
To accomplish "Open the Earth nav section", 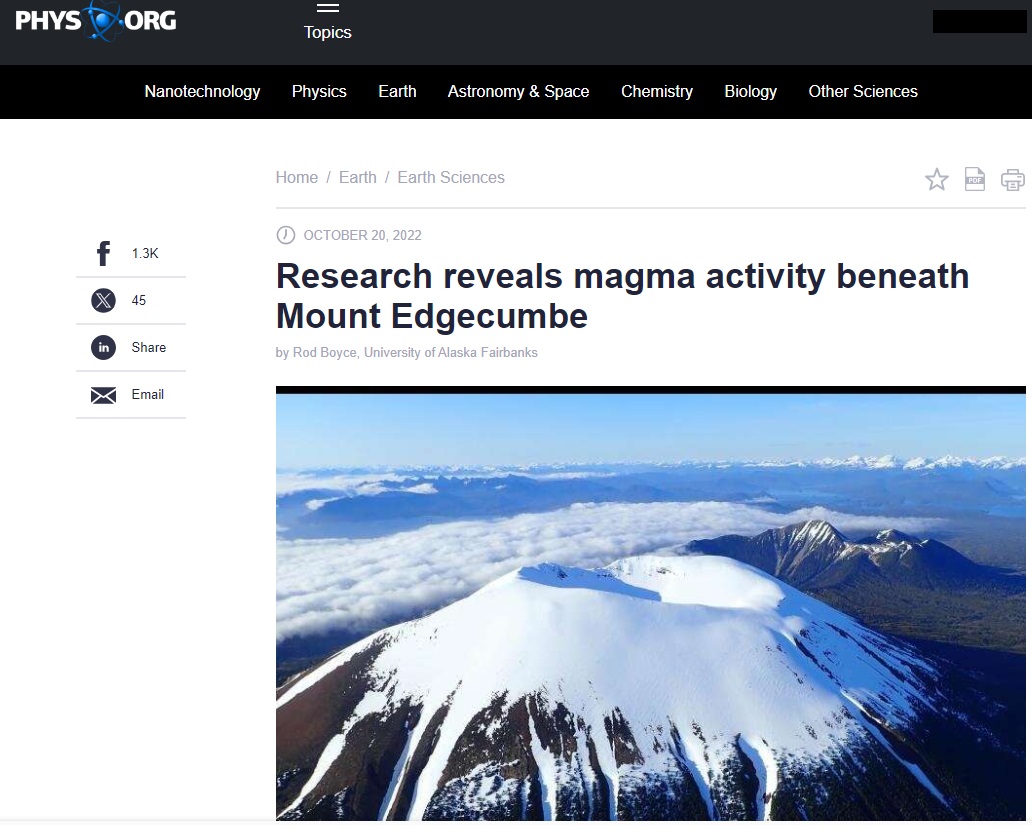I will pos(397,91).
